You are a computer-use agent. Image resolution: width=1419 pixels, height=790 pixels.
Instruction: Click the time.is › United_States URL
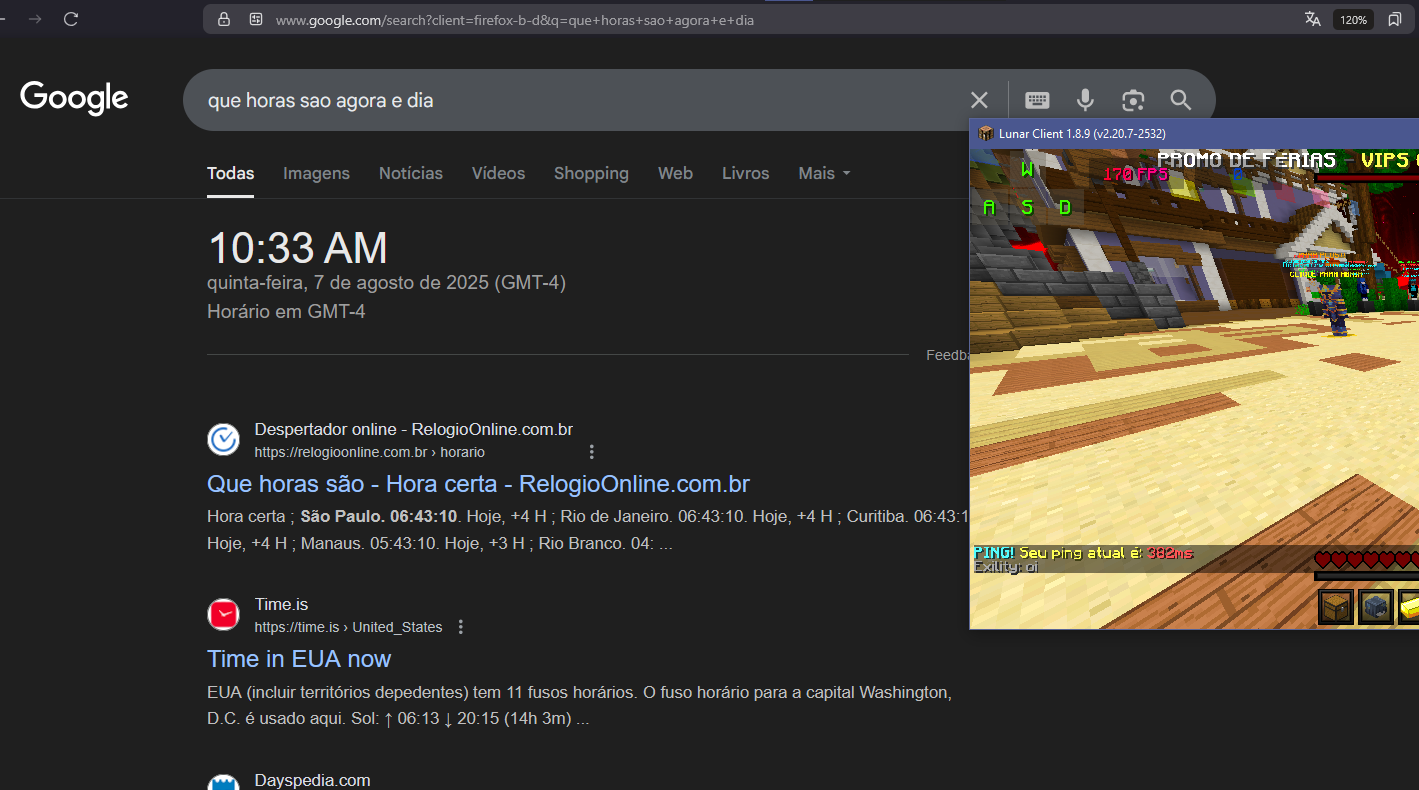pyautogui.click(x=348, y=627)
